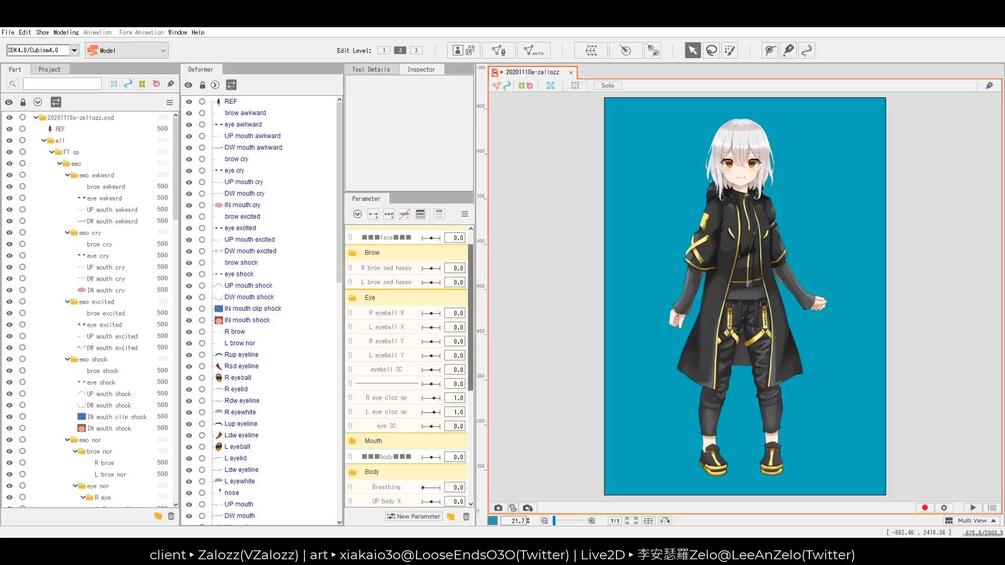
Task: Open the Multi View dropdown
Action: pyautogui.click(x=971, y=521)
